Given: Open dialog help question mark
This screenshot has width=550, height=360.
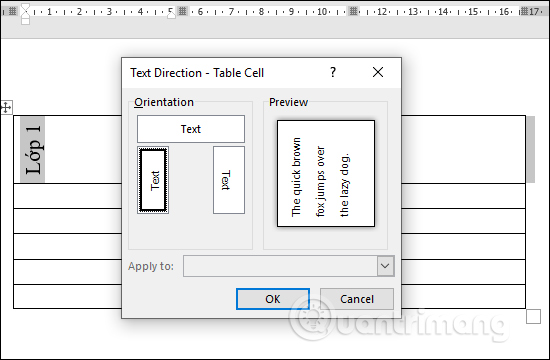Looking at the screenshot, I should (x=333, y=72).
